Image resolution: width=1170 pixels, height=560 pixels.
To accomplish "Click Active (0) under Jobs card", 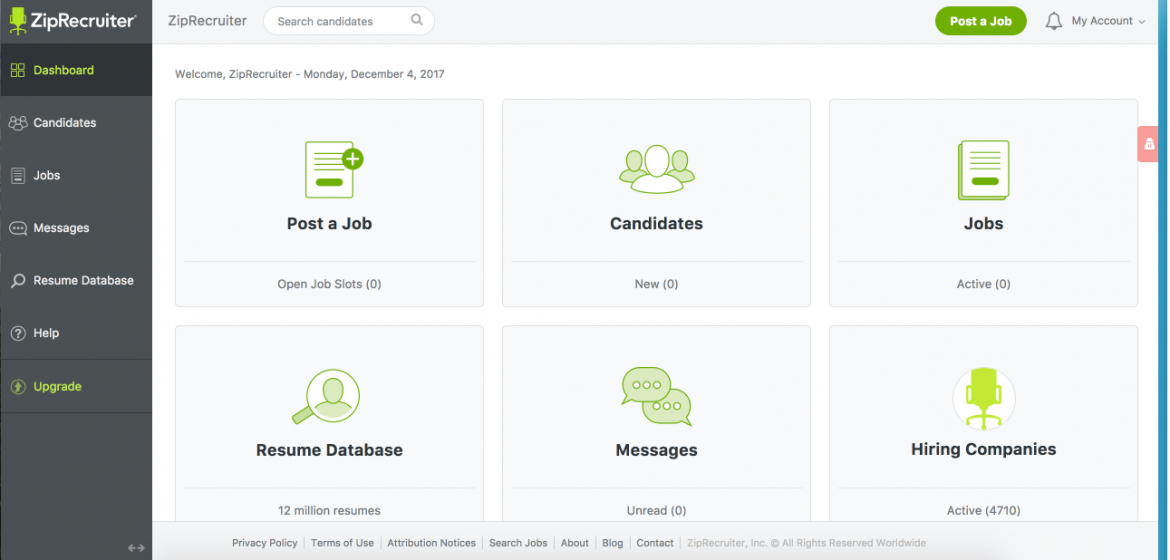I will (x=983, y=284).
